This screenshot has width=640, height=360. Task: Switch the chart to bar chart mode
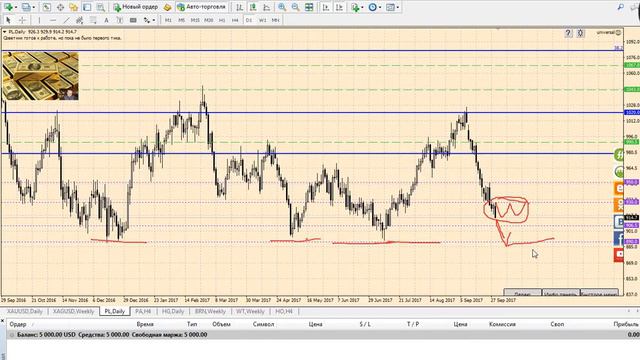tap(240, 7)
